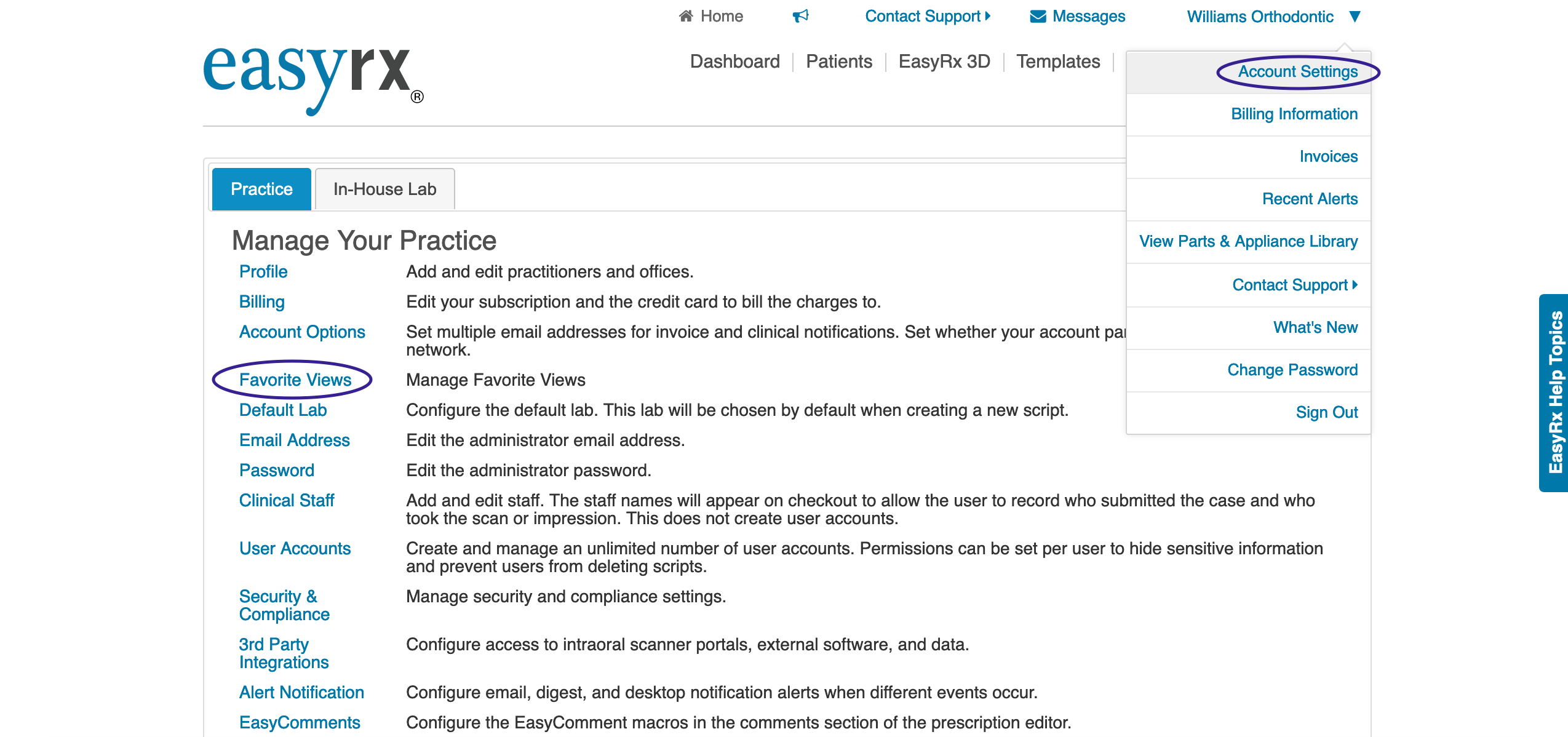The width and height of the screenshot is (1568, 737).
Task: Open Billing Information menu entry
Action: pos(1294,114)
